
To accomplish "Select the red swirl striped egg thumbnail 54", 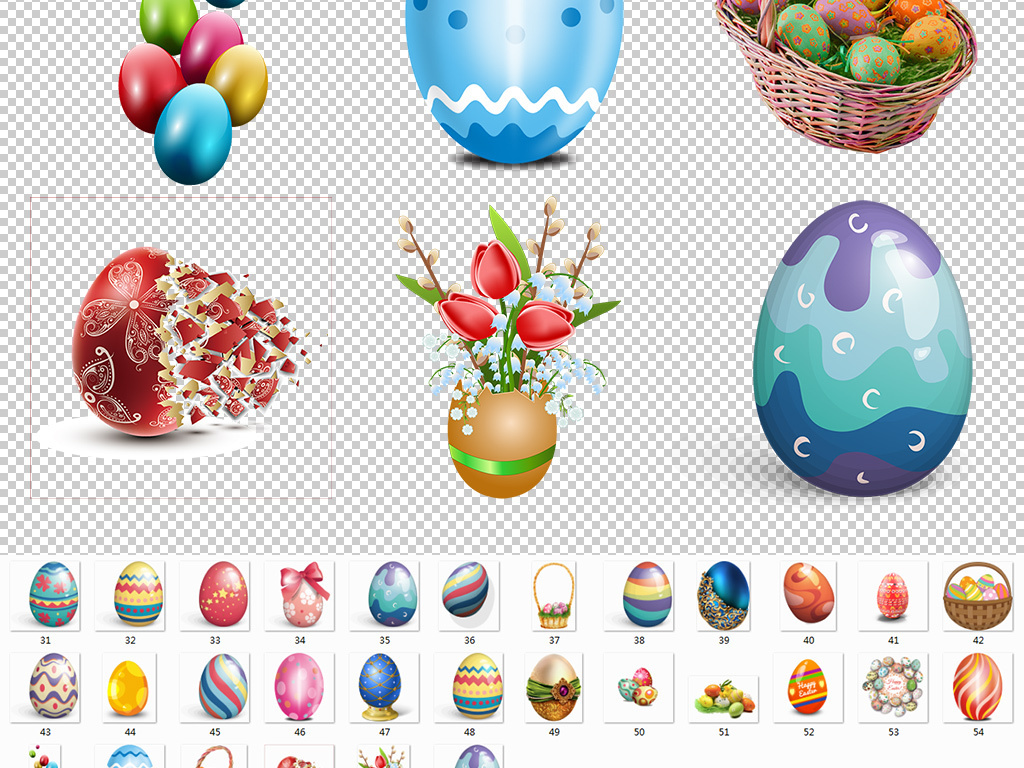I will [977, 688].
